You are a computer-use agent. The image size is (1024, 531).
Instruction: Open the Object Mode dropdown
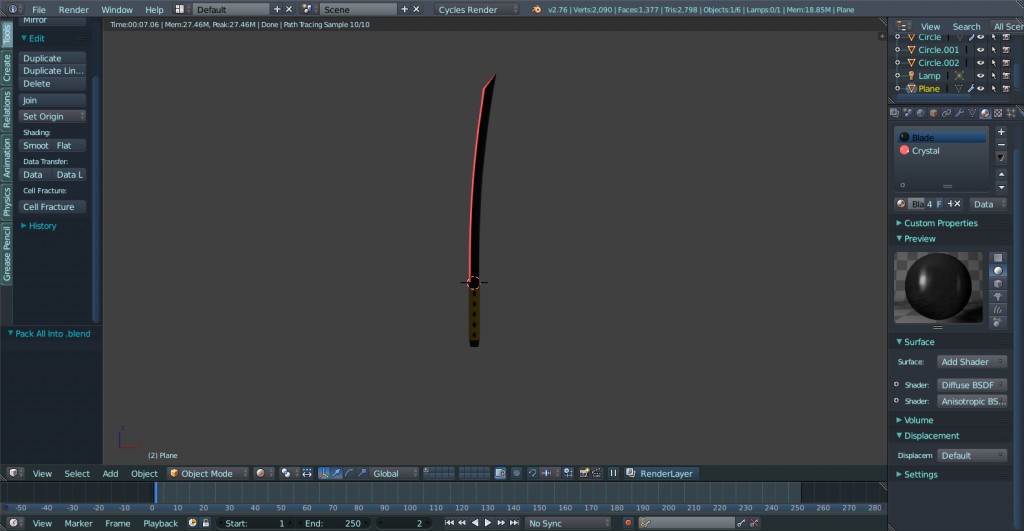click(207, 474)
